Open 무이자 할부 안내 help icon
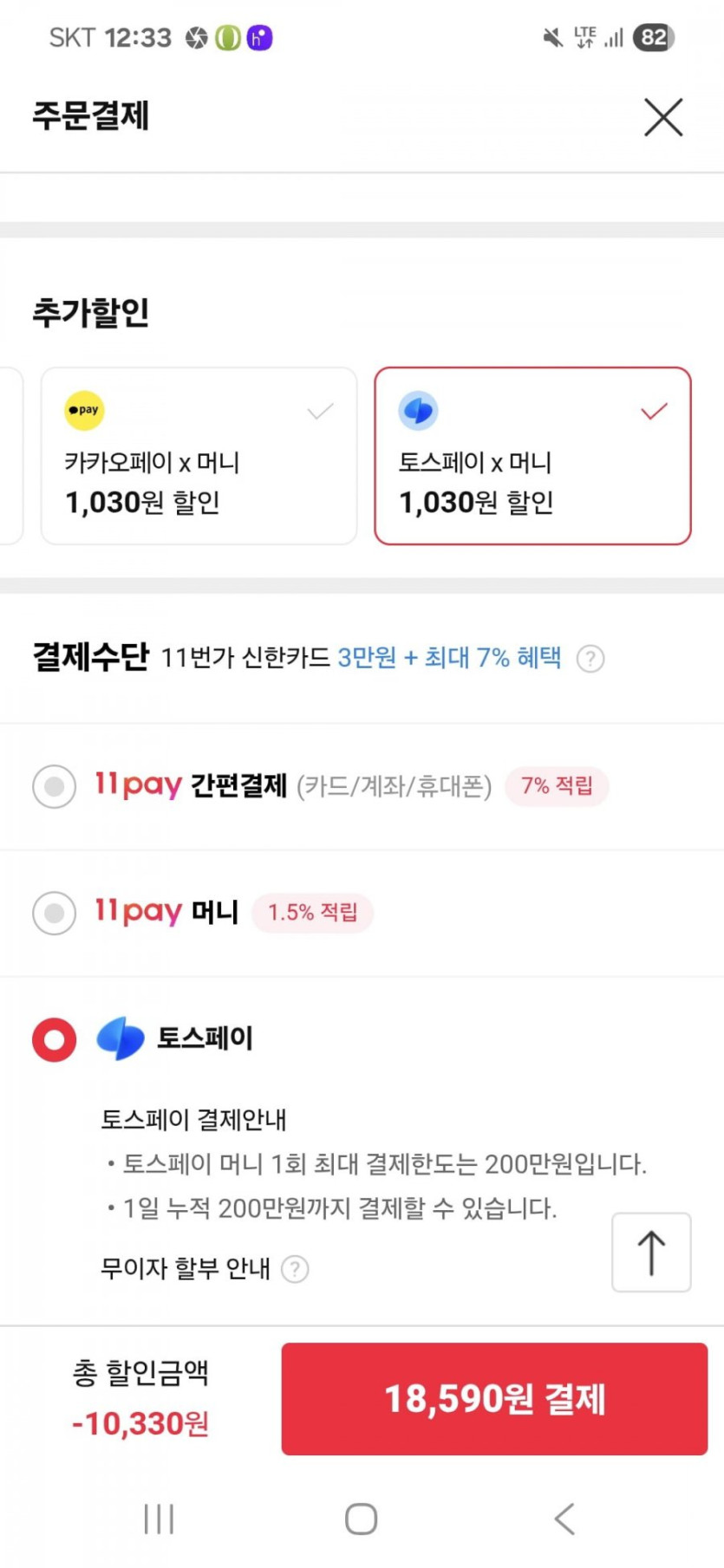This screenshot has height=1568, width=724. pyautogui.click(x=295, y=1269)
